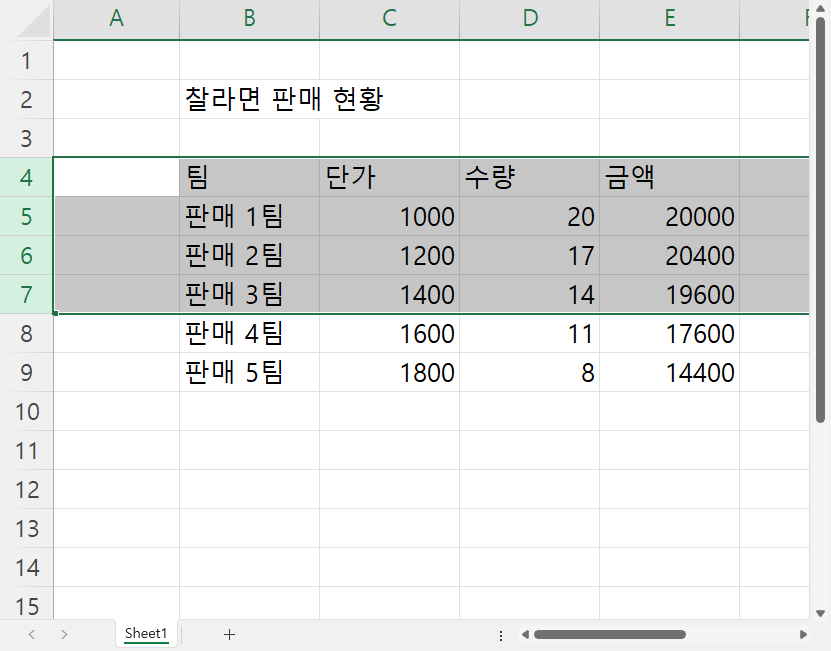Select quantity cell 20
This screenshot has height=651, width=831.
click(529, 216)
